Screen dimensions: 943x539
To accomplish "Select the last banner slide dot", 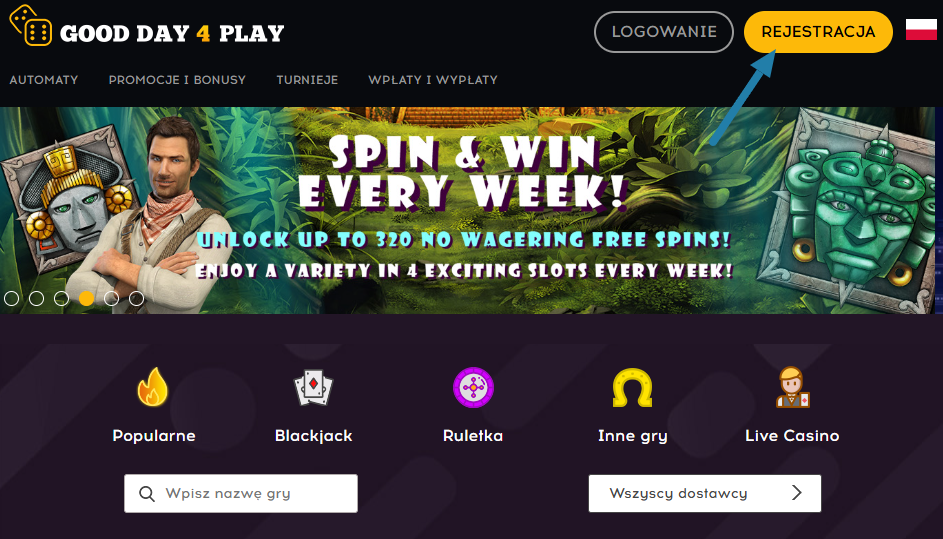I will click(137, 298).
